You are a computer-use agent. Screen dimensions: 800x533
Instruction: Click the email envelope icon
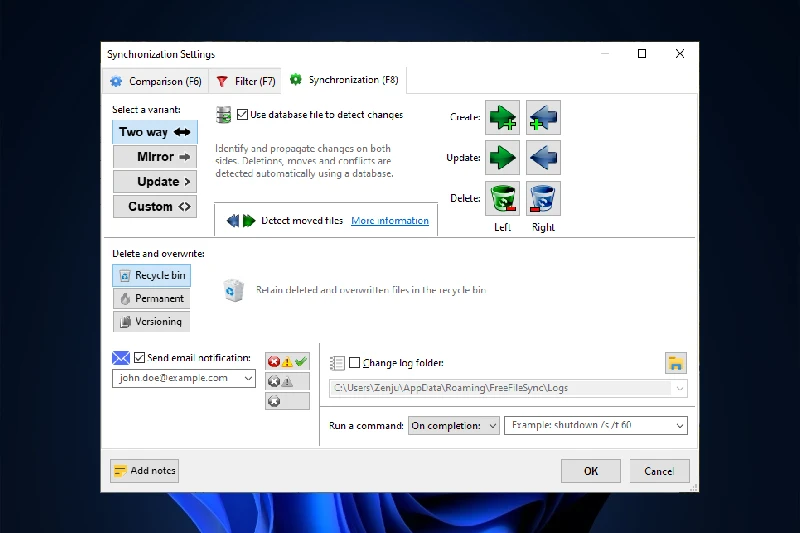(121, 358)
